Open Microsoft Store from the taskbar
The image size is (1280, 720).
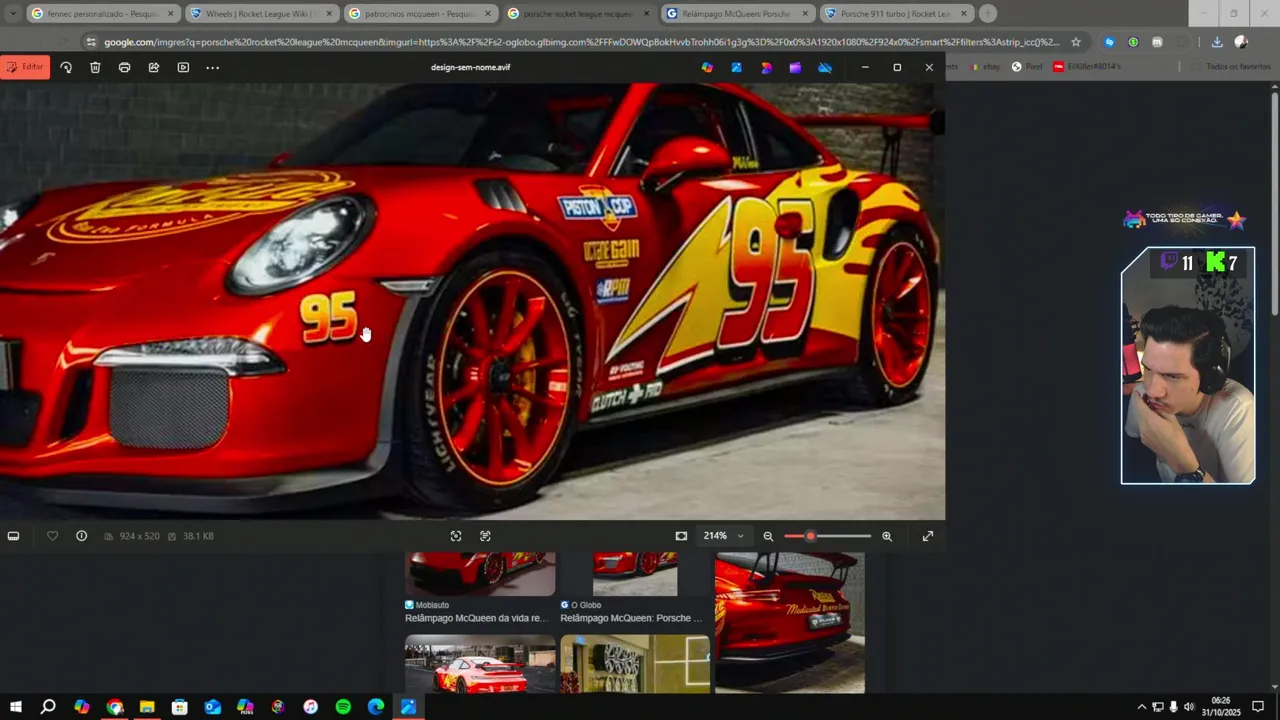tap(180, 707)
